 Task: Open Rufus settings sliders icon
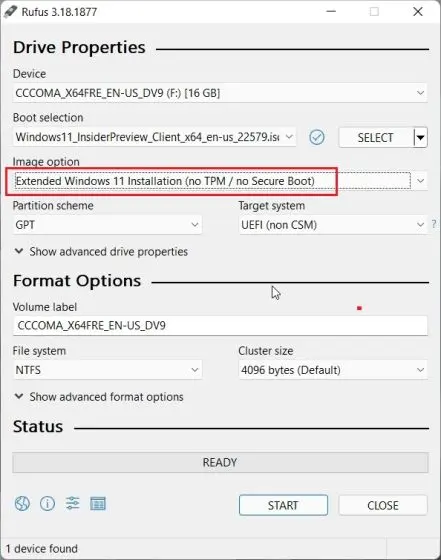click(x=72, y=504)
